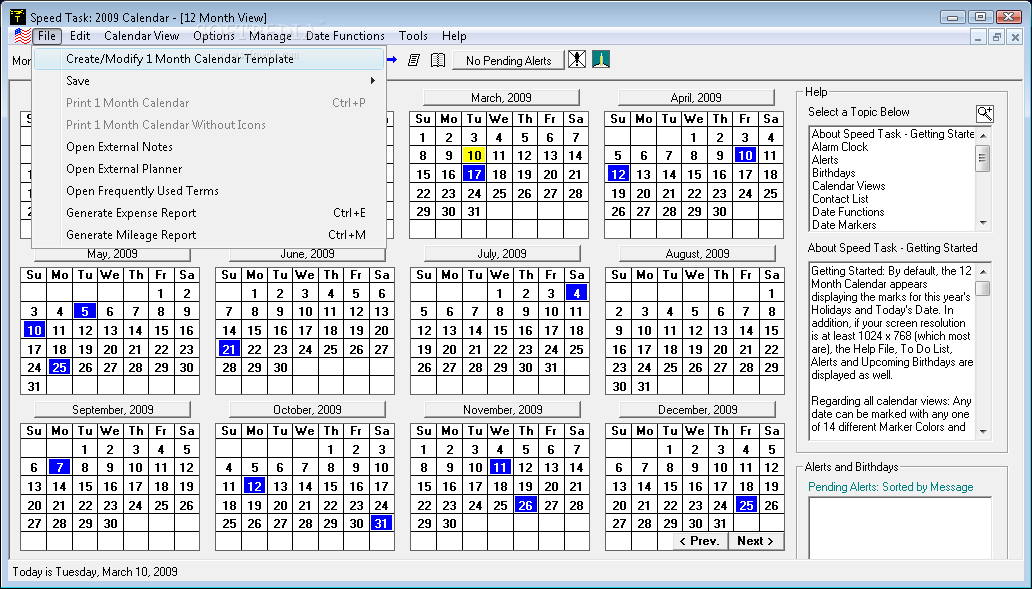Click the October, 2009 month header button

coord(307,410)
